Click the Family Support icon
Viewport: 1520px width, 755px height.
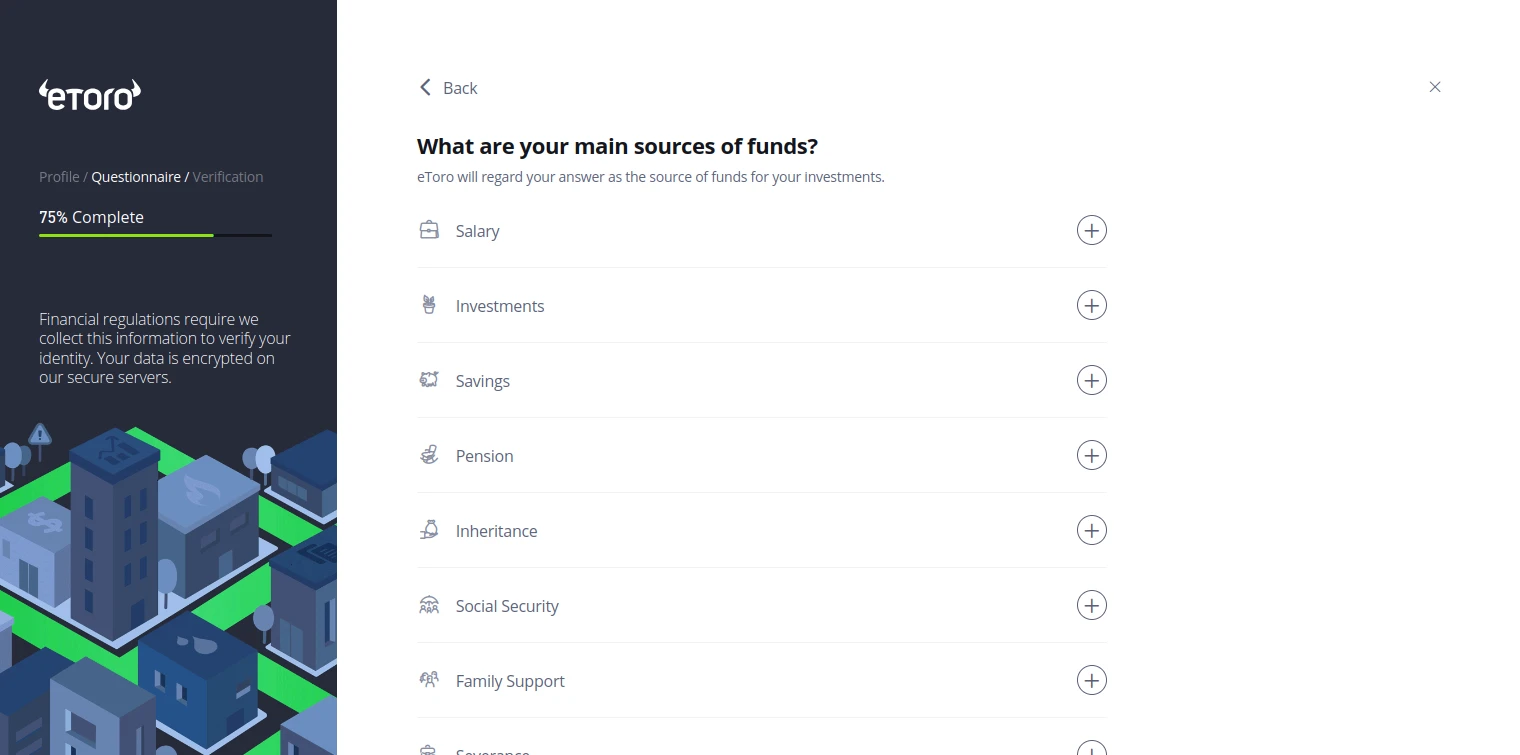pyautogui.click(x=429, y=680)
